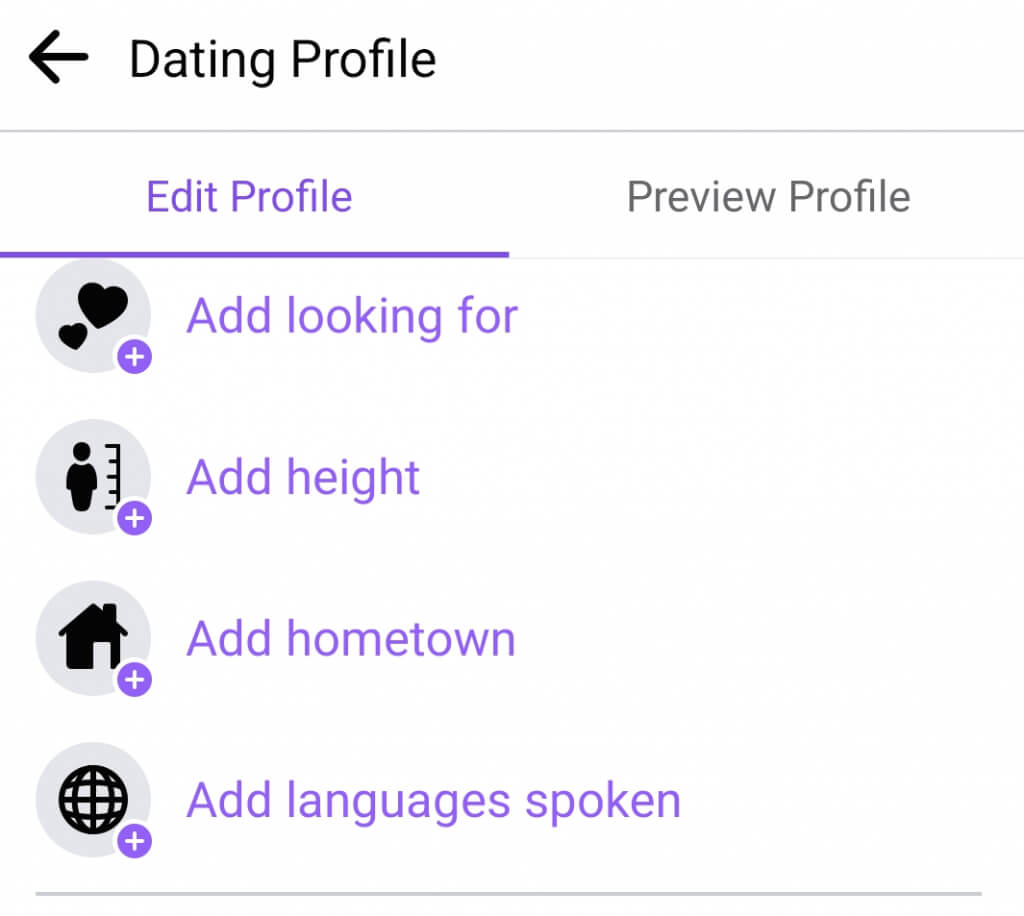Screen dimensions: 1024x916
Task: Click the large heart in looking-for icon
Action: 104,305
